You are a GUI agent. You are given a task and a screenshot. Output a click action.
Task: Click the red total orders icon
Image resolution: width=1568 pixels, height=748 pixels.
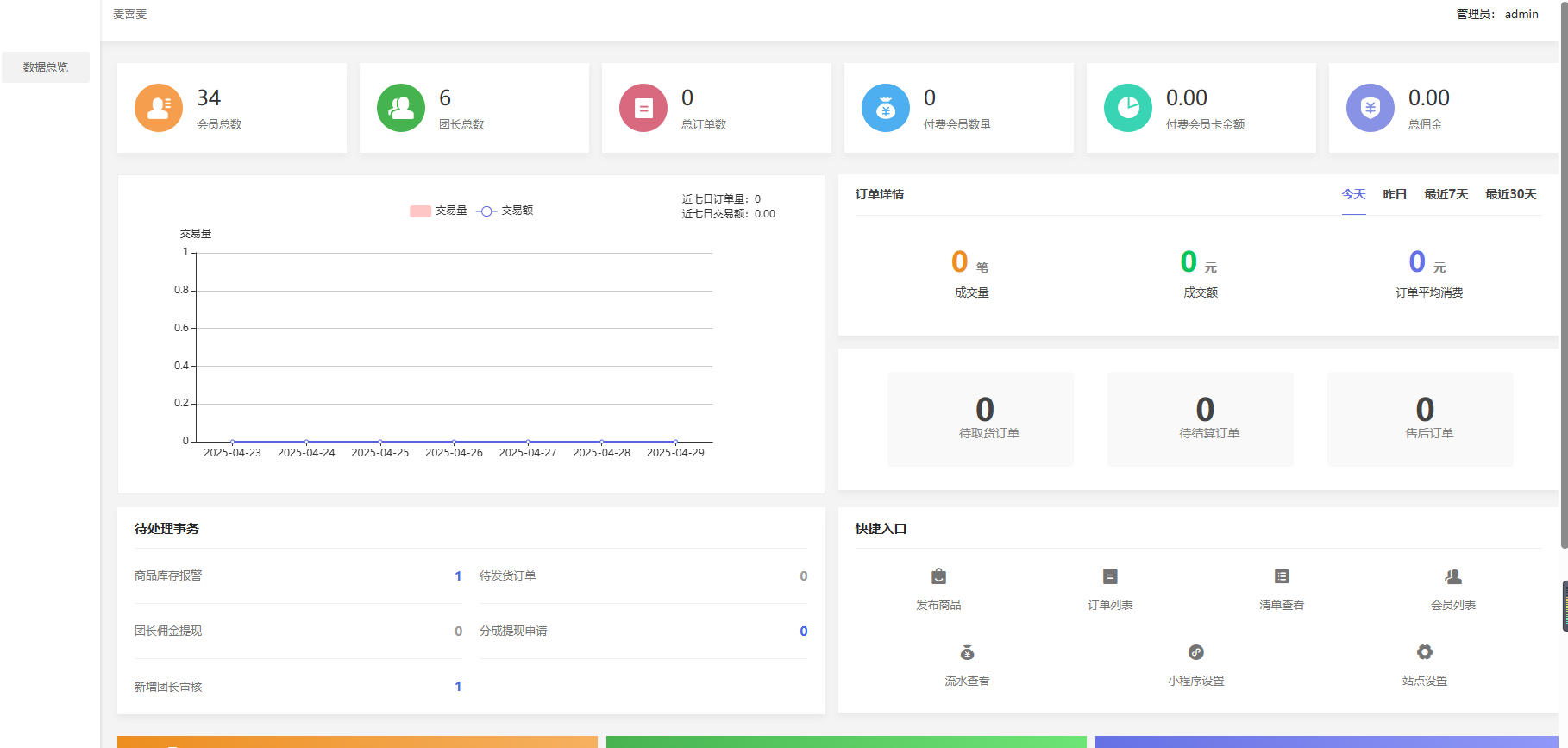tap(643, 108)
